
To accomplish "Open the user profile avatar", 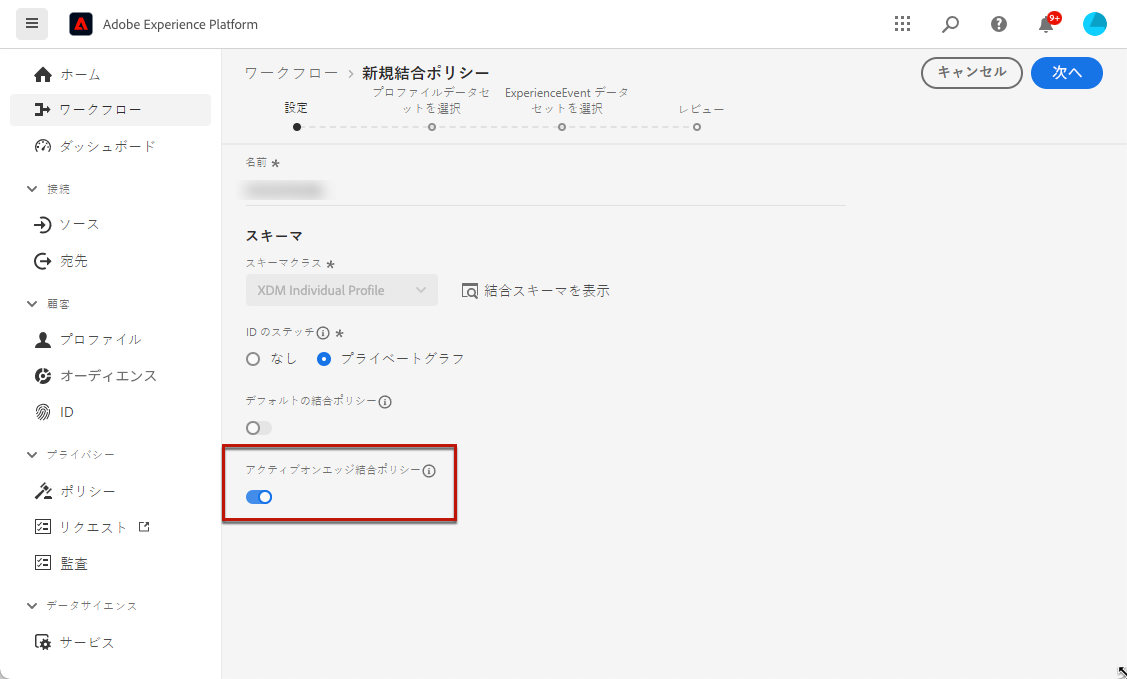I will (x=1095, y=24).
